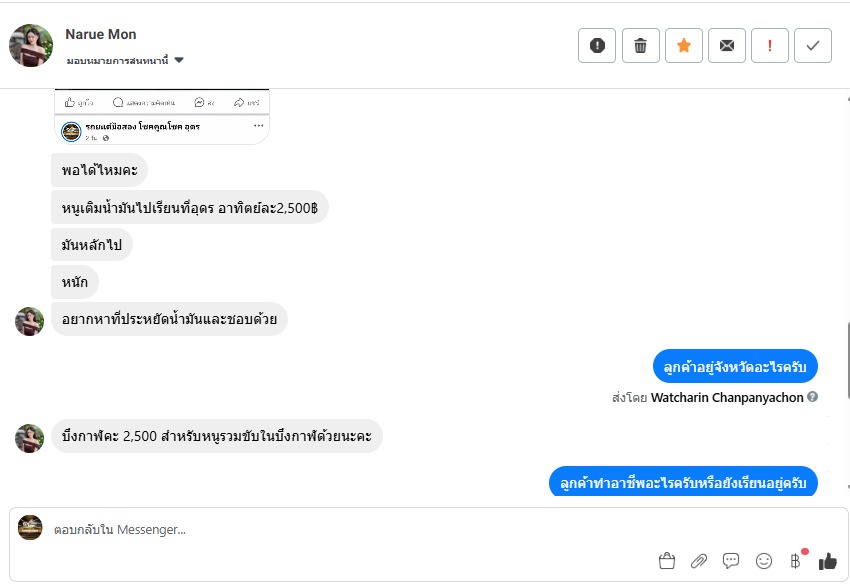Click the red exclamation priority button
This screenshot has height=585, width=850.
pyautogui.click(x=770, y=45)
